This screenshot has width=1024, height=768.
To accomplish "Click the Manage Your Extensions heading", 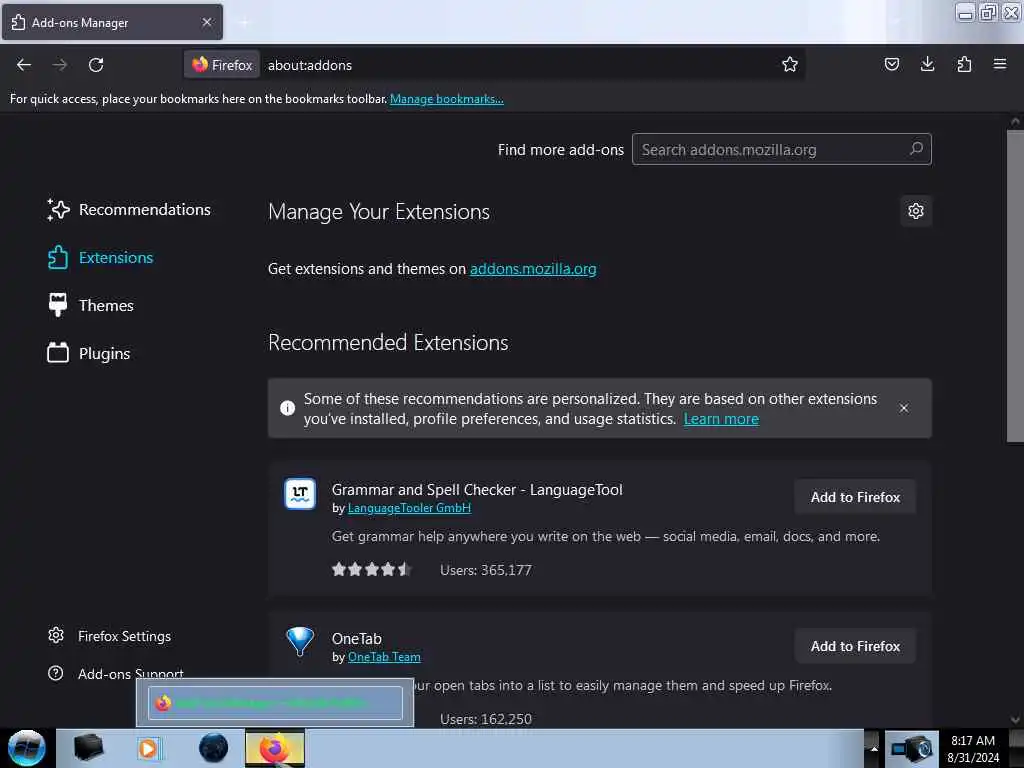I will coord(379,212).
